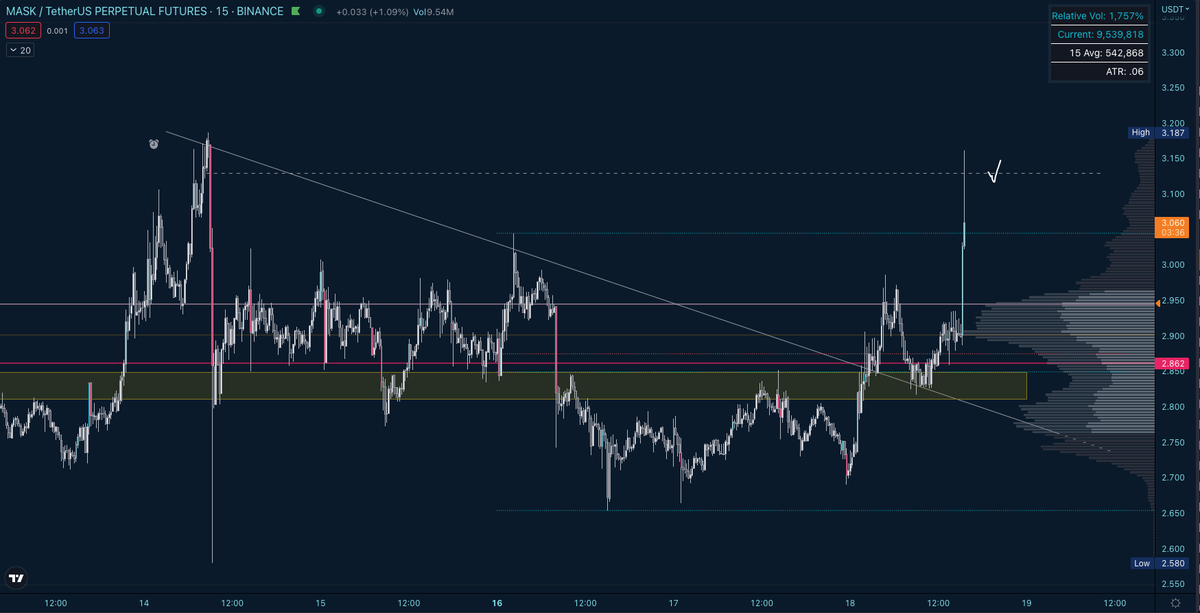
Task: Select the dotted teal line near 2.650
Action: 823,510
